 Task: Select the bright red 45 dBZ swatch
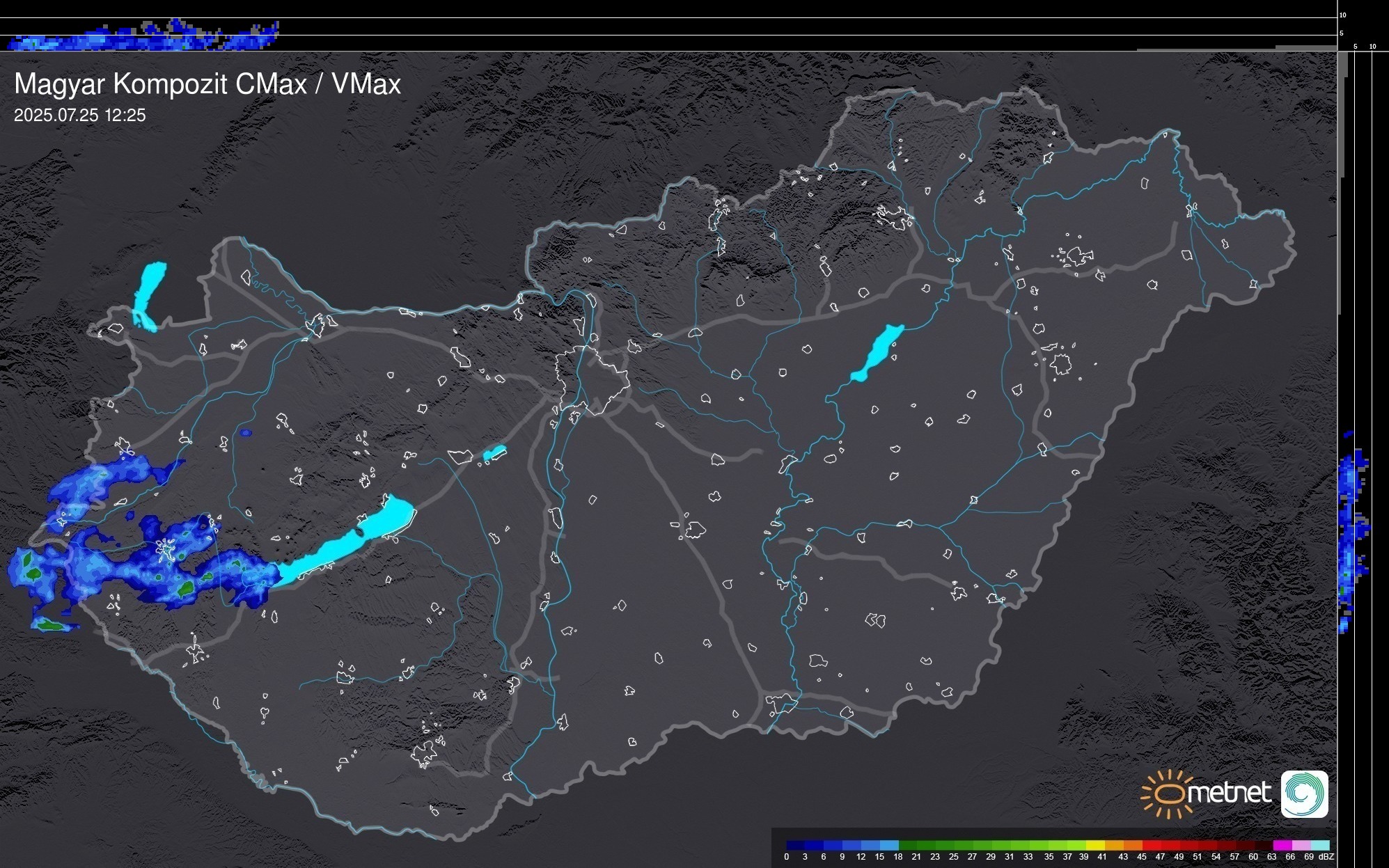(1152, 845)
